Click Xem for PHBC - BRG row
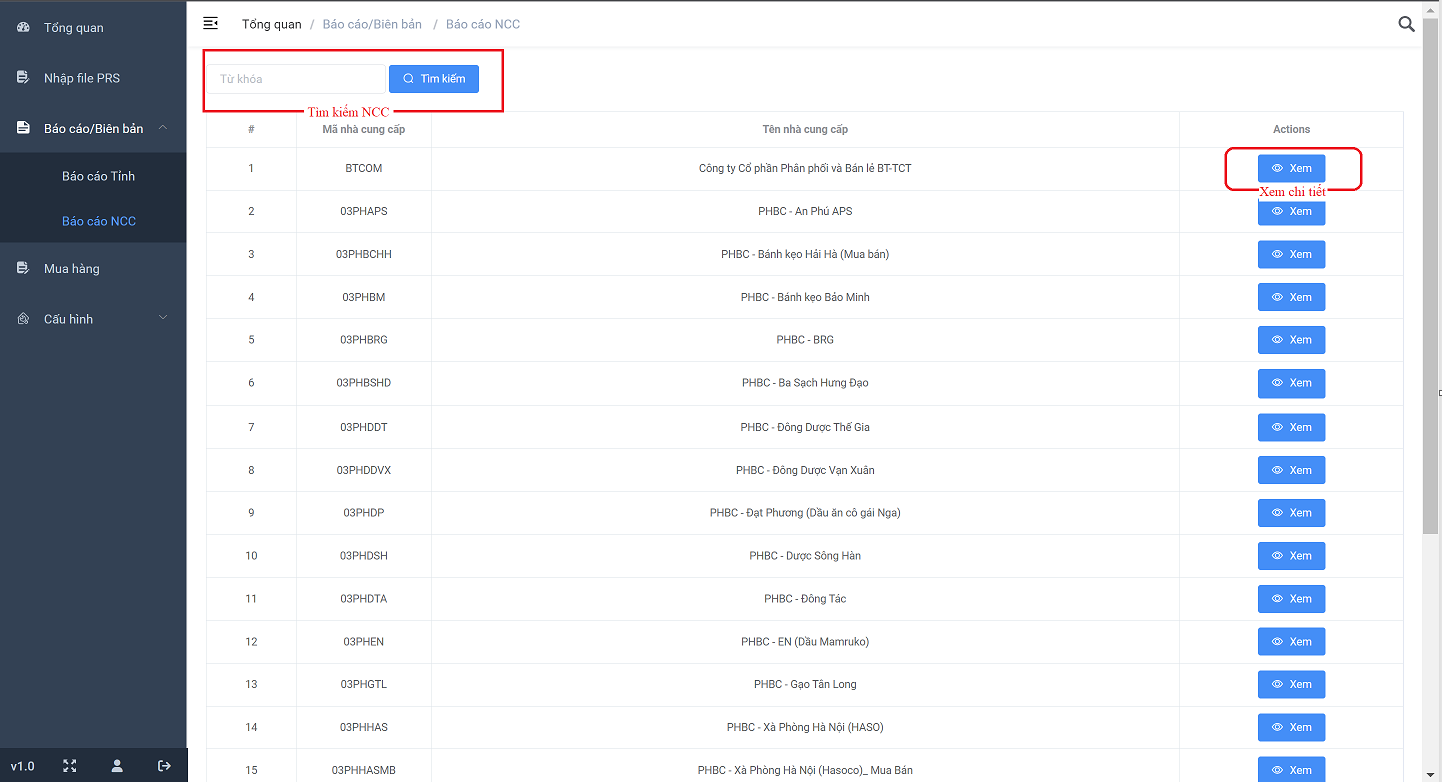Viewport: 1442px width, 782px height. pos(1291,340)
